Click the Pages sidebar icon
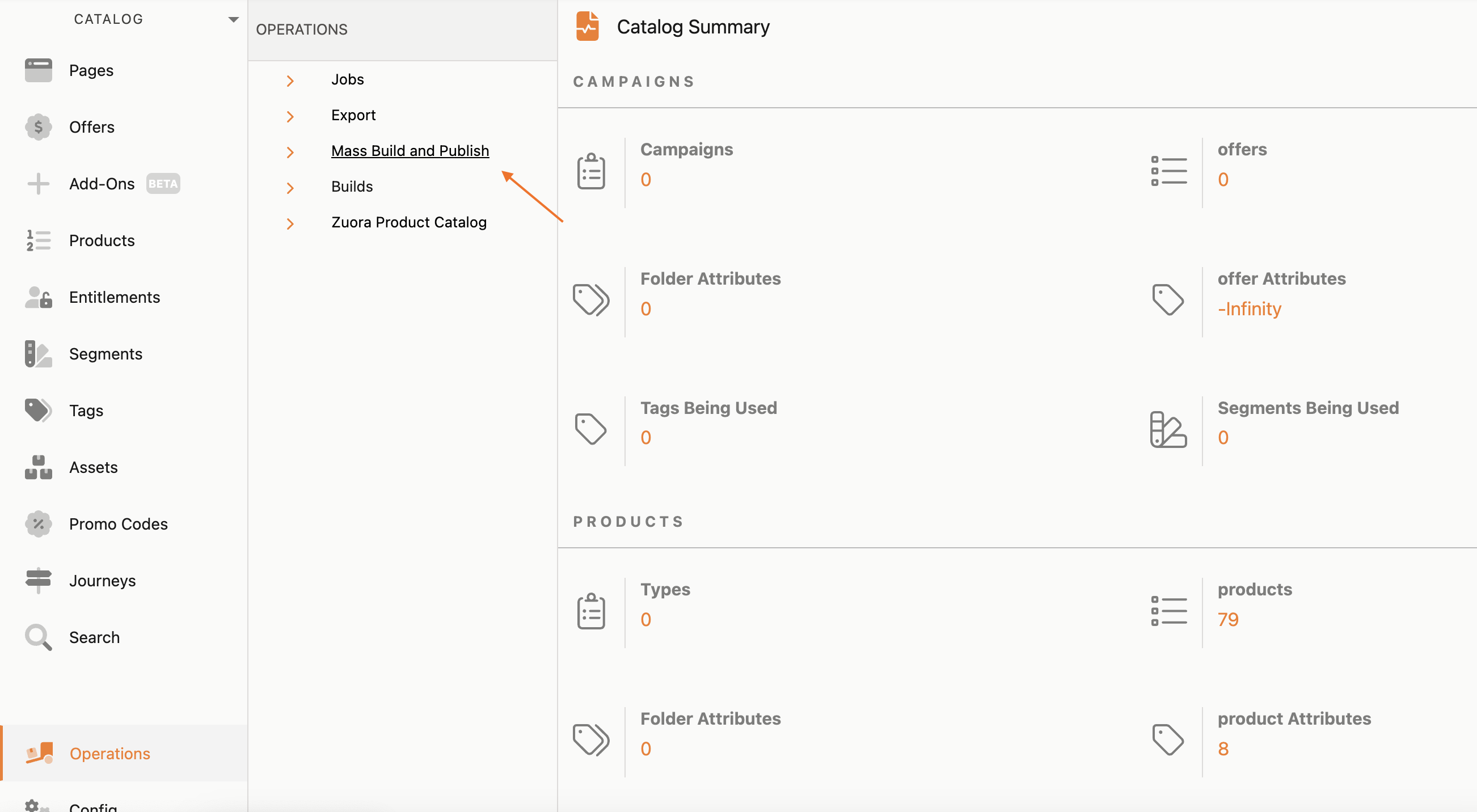Viewport: 1477px width, 812px height. pos(39,70)
